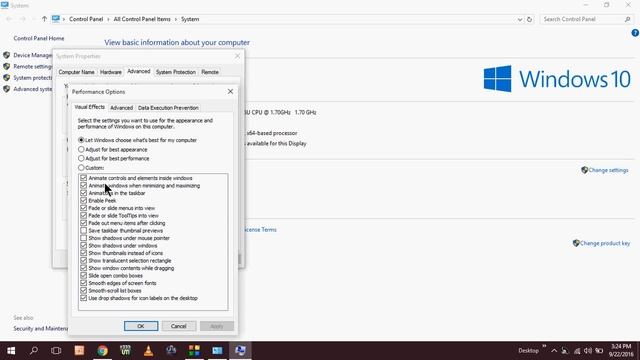The image size is (640, 360).
Task: Open VLC media player taskbar icon
Action: click(x=149, y=351)
